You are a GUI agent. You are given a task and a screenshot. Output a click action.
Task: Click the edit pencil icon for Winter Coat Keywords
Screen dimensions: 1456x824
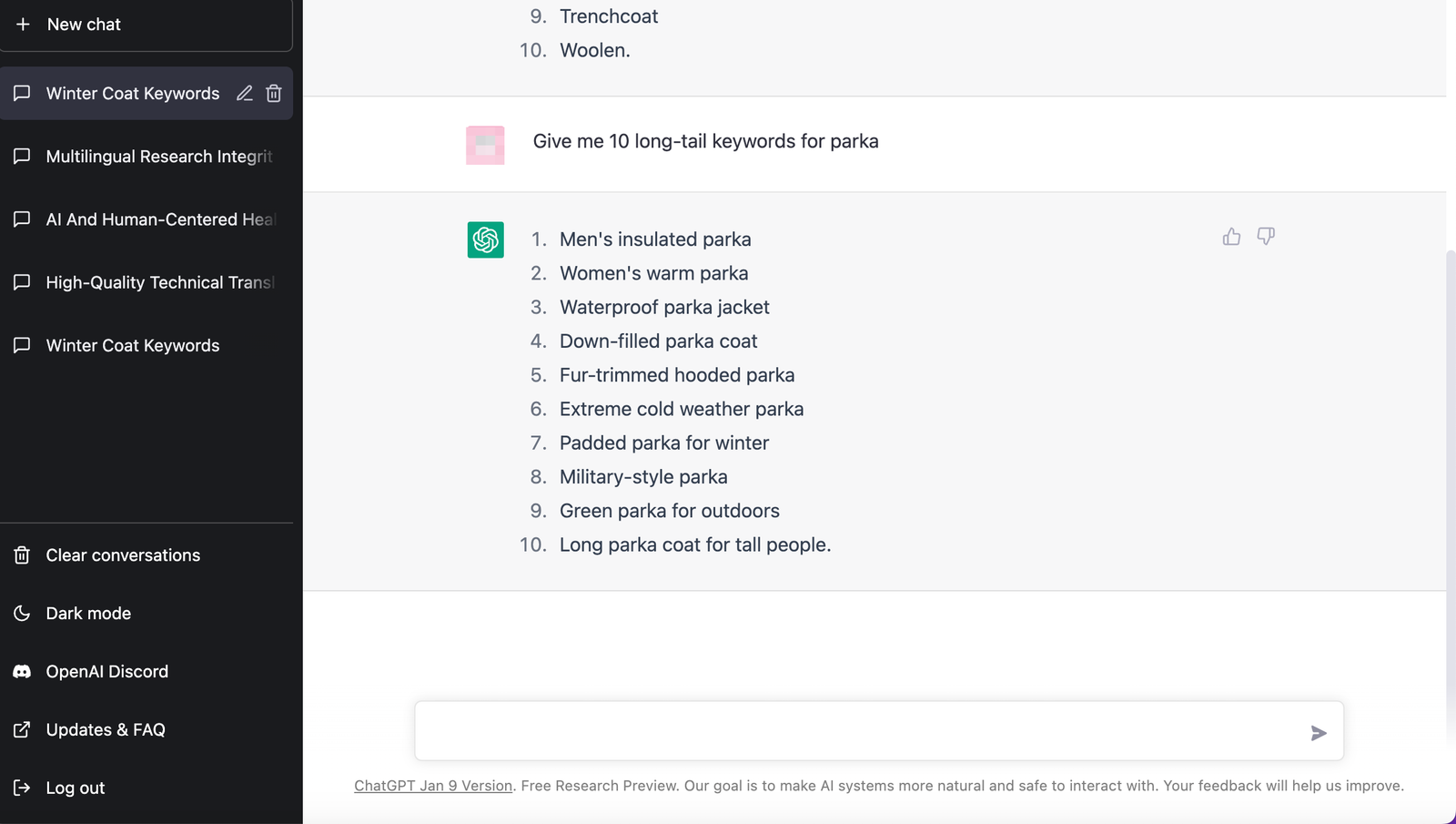coord(244,93)
